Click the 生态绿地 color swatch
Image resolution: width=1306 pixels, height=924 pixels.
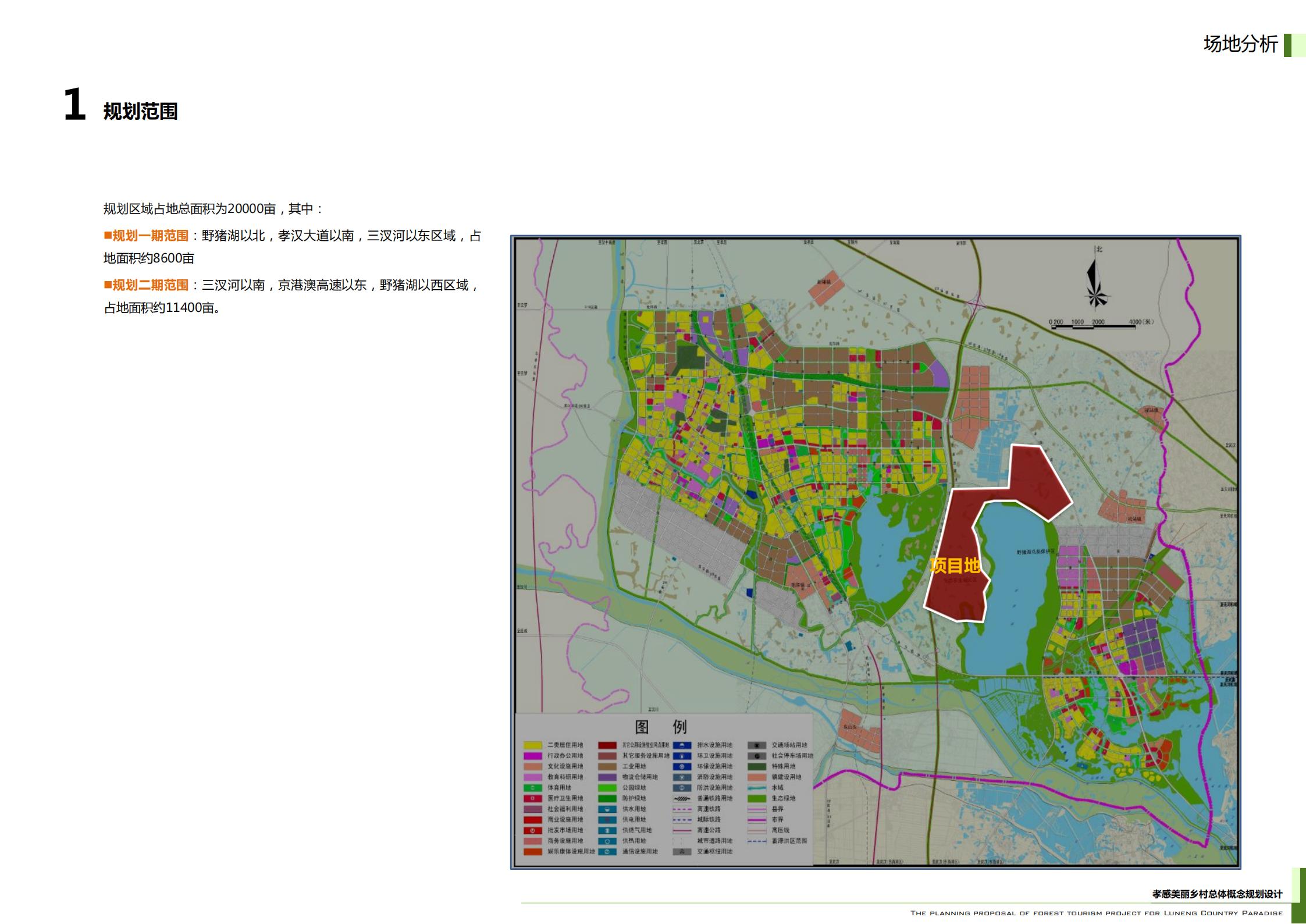pos(757,798)
